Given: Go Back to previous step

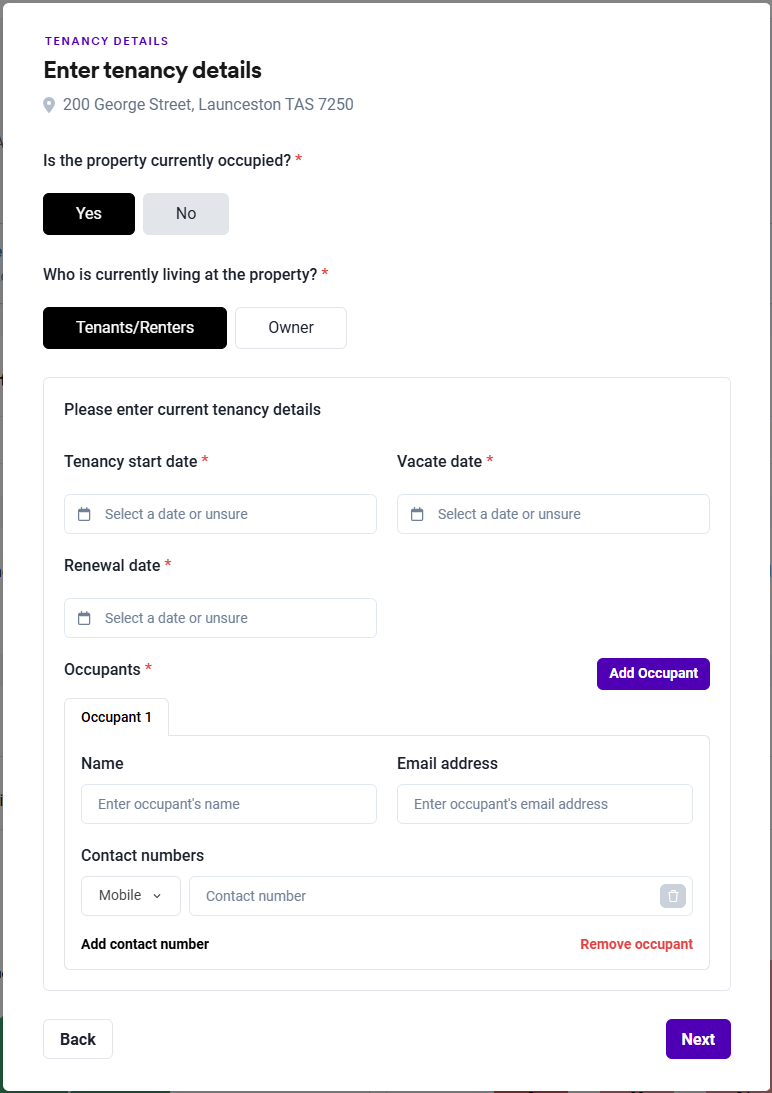Looking at the screenshot, I should tap(78, 1039).
